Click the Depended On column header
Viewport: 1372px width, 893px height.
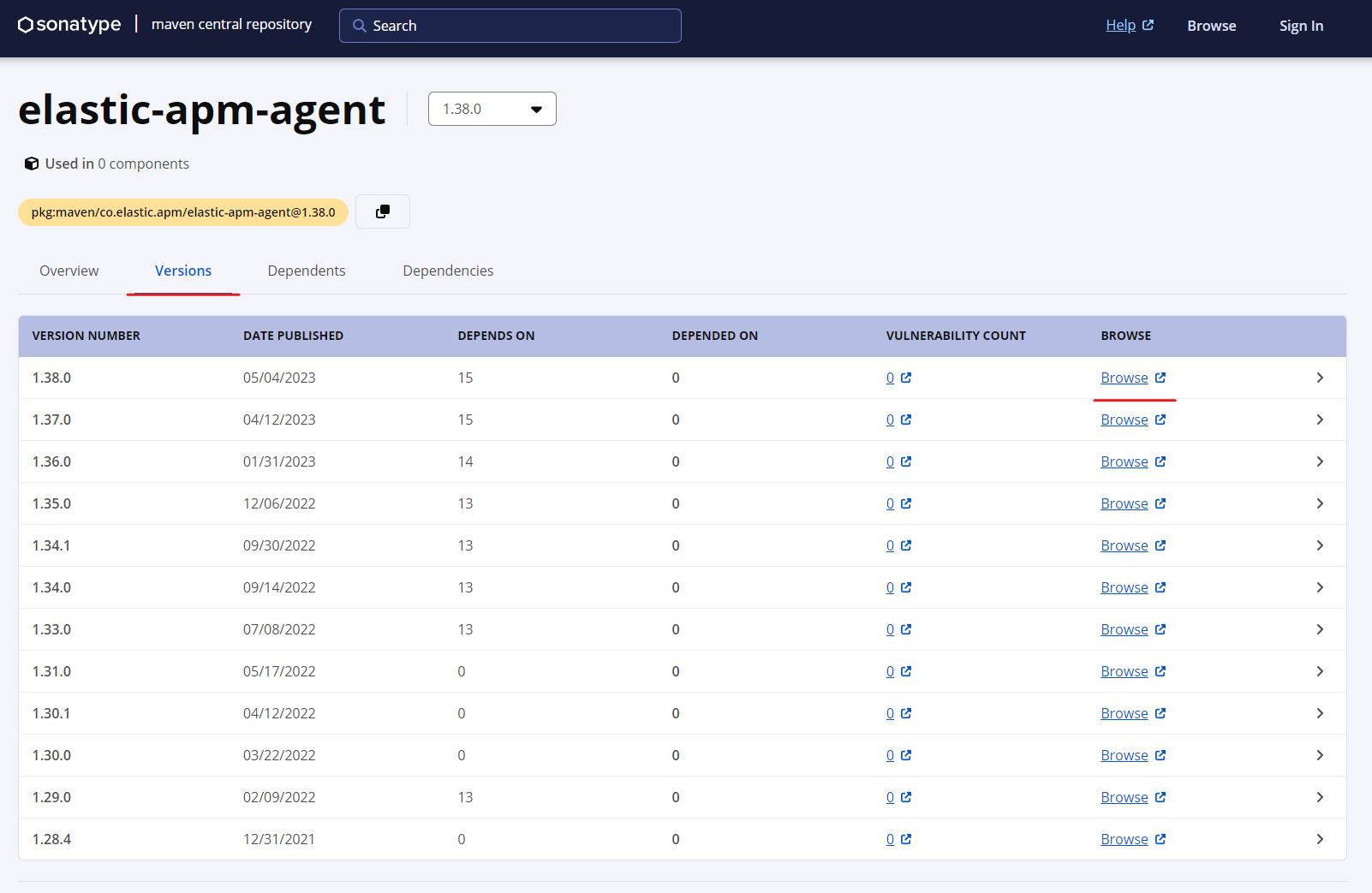click(715, 336)
